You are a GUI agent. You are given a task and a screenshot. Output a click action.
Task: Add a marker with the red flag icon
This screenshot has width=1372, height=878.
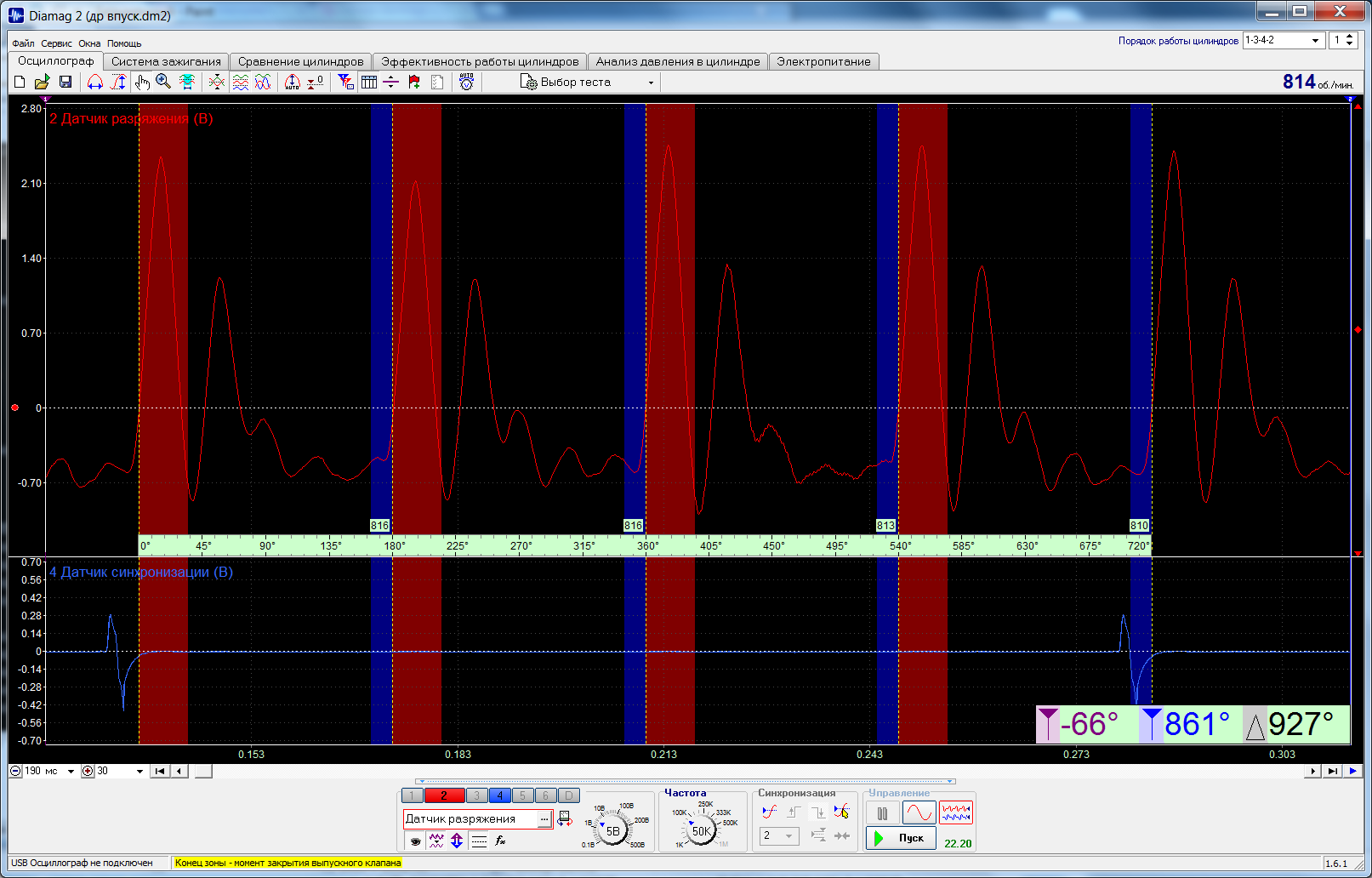click(x=414, y=82)
